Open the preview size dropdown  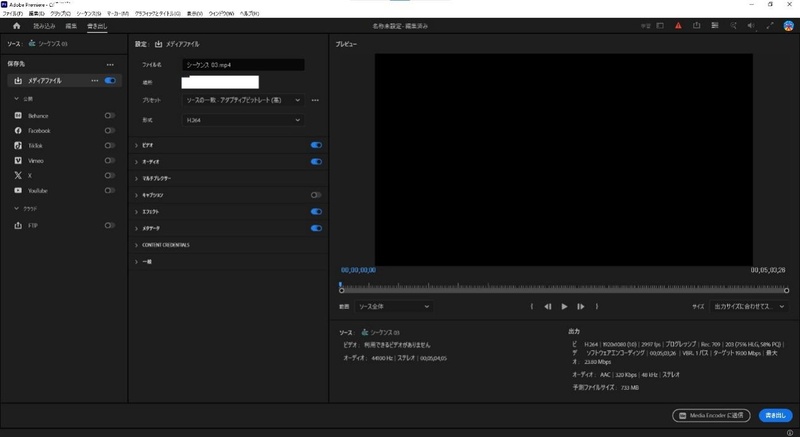click(749, 306)
